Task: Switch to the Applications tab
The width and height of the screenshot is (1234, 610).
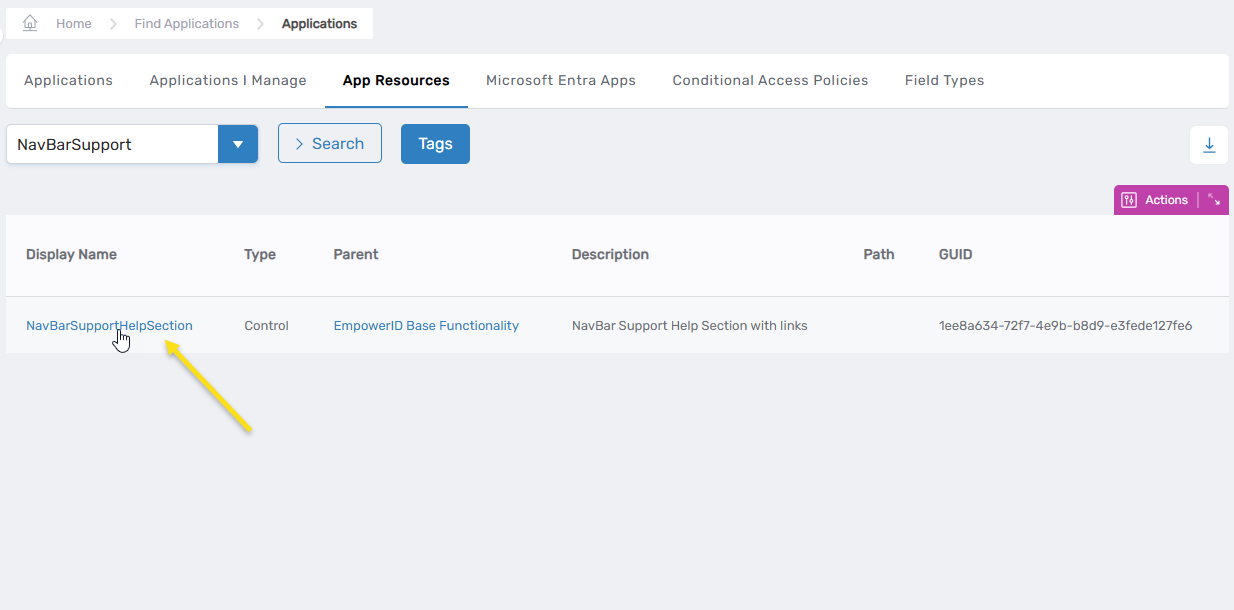Action: coord(68,80)
